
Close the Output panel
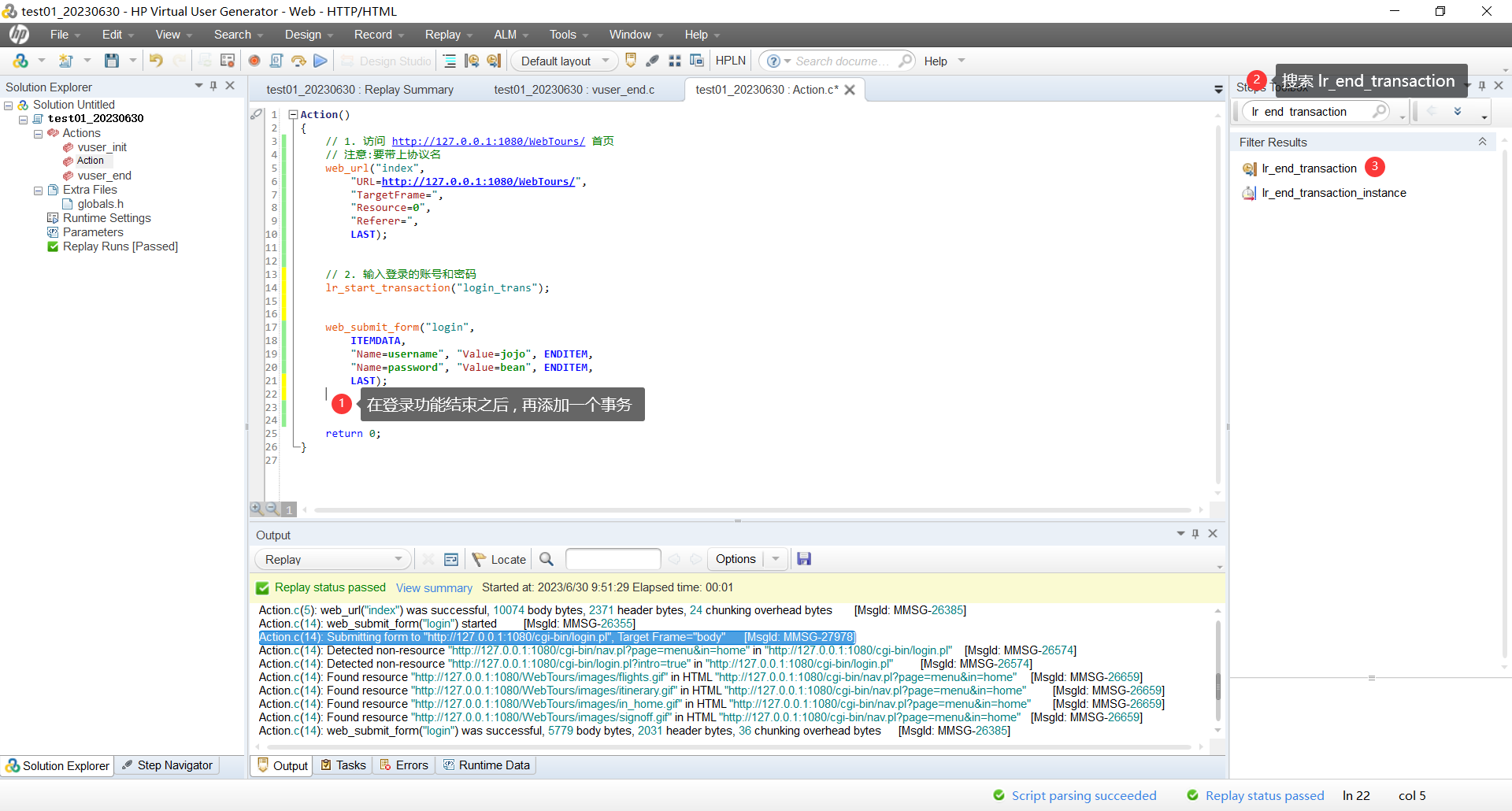point(1213,534)
